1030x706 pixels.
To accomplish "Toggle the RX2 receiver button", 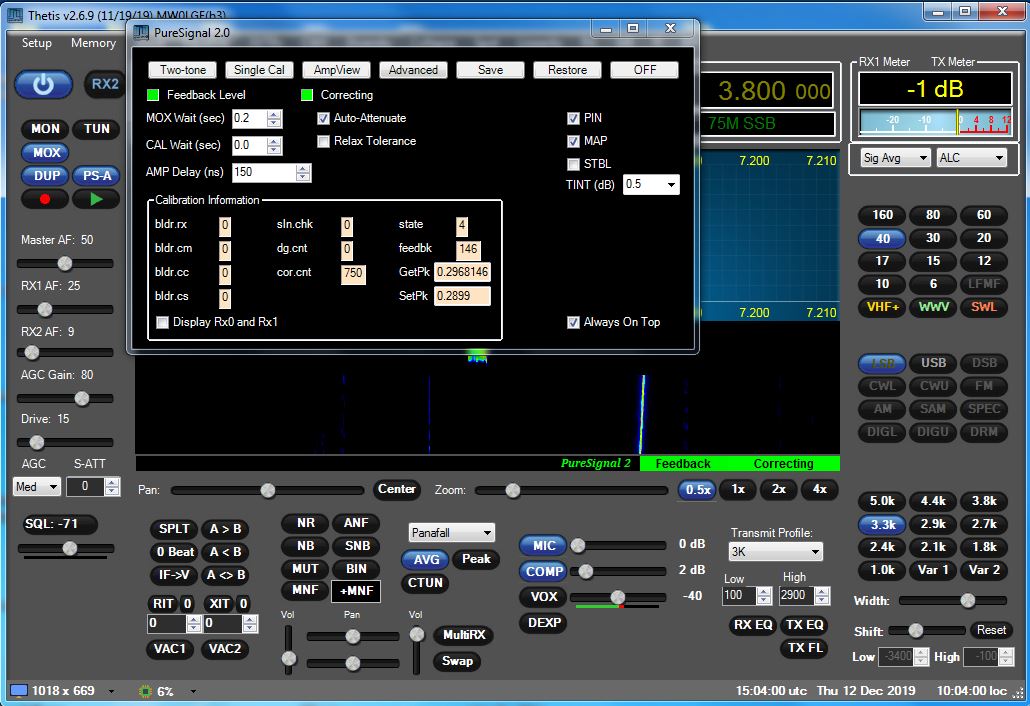I will (105, 84).
